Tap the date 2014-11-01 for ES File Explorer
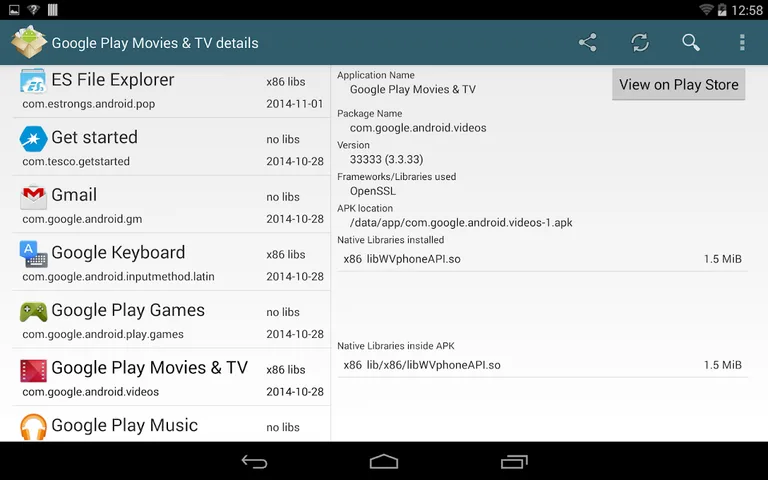 click(x=295, y=104)
